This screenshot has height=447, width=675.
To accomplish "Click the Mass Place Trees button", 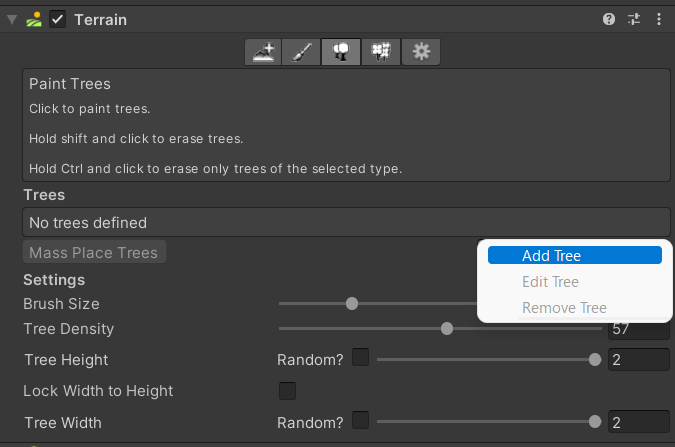I will point(94,253).
